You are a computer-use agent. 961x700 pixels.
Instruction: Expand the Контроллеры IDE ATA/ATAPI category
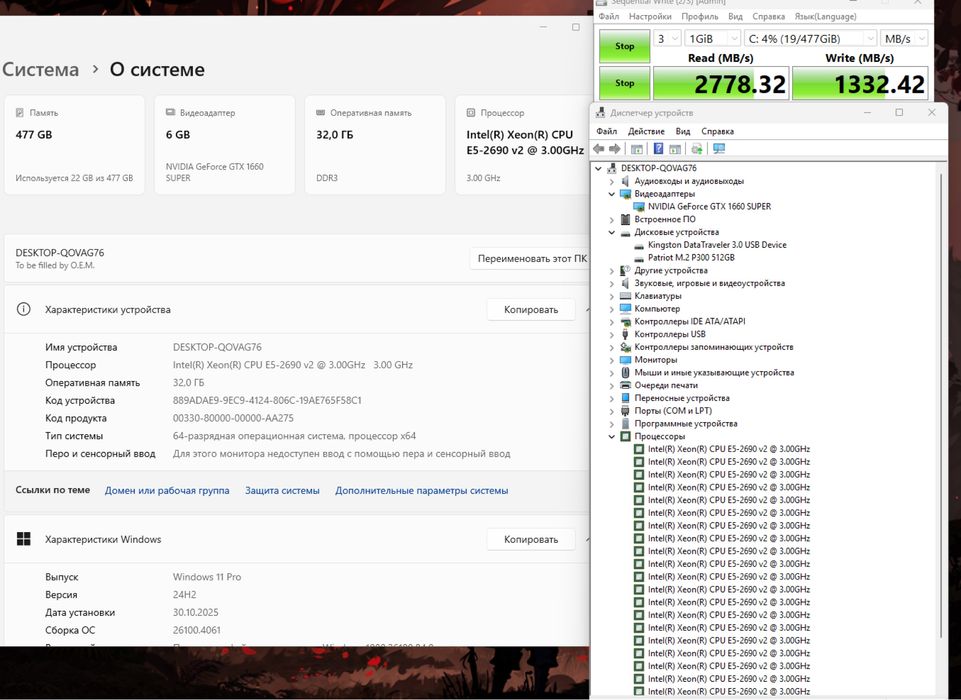[x=612, y=322]
